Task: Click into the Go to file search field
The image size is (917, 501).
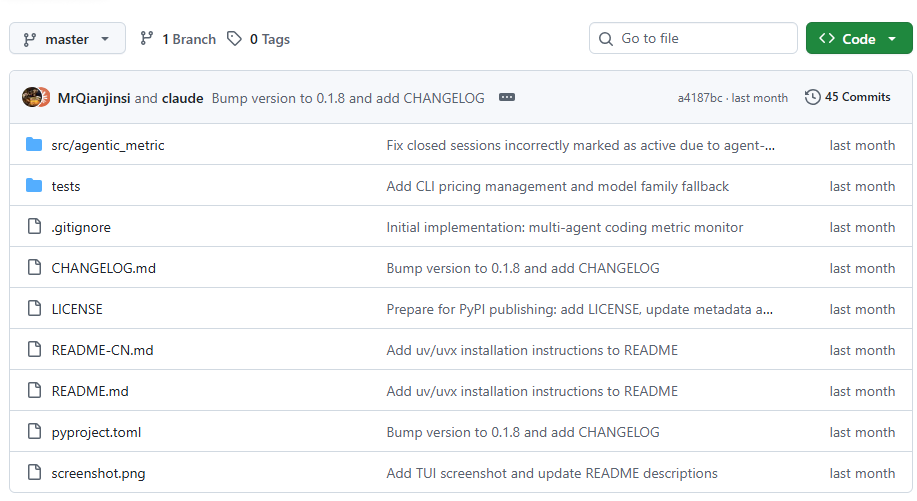Action: point(693,39)
